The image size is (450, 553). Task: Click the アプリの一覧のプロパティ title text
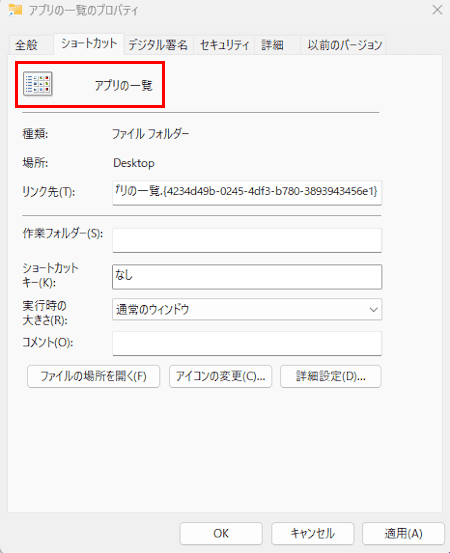[x=84, y=10]
